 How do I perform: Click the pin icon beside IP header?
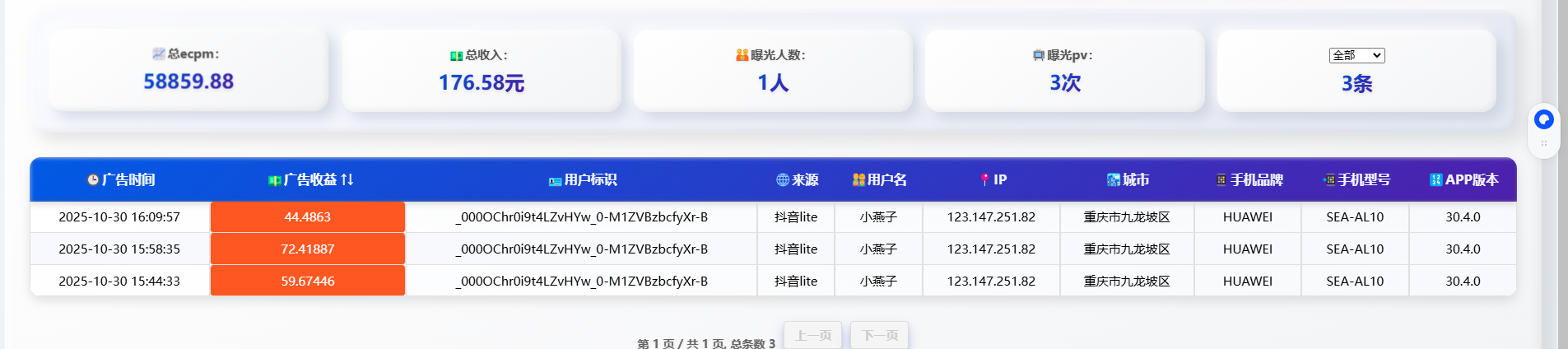tap(984, 180)
